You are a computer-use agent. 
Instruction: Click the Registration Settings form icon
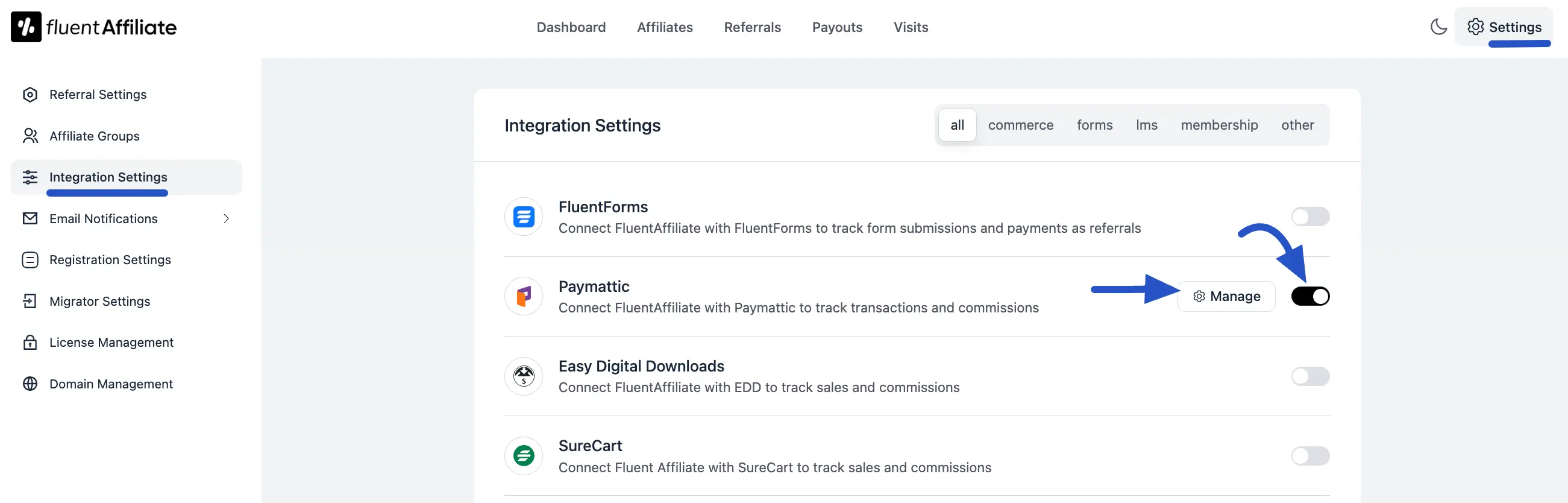pyautogui.click(x=30, y=260)
